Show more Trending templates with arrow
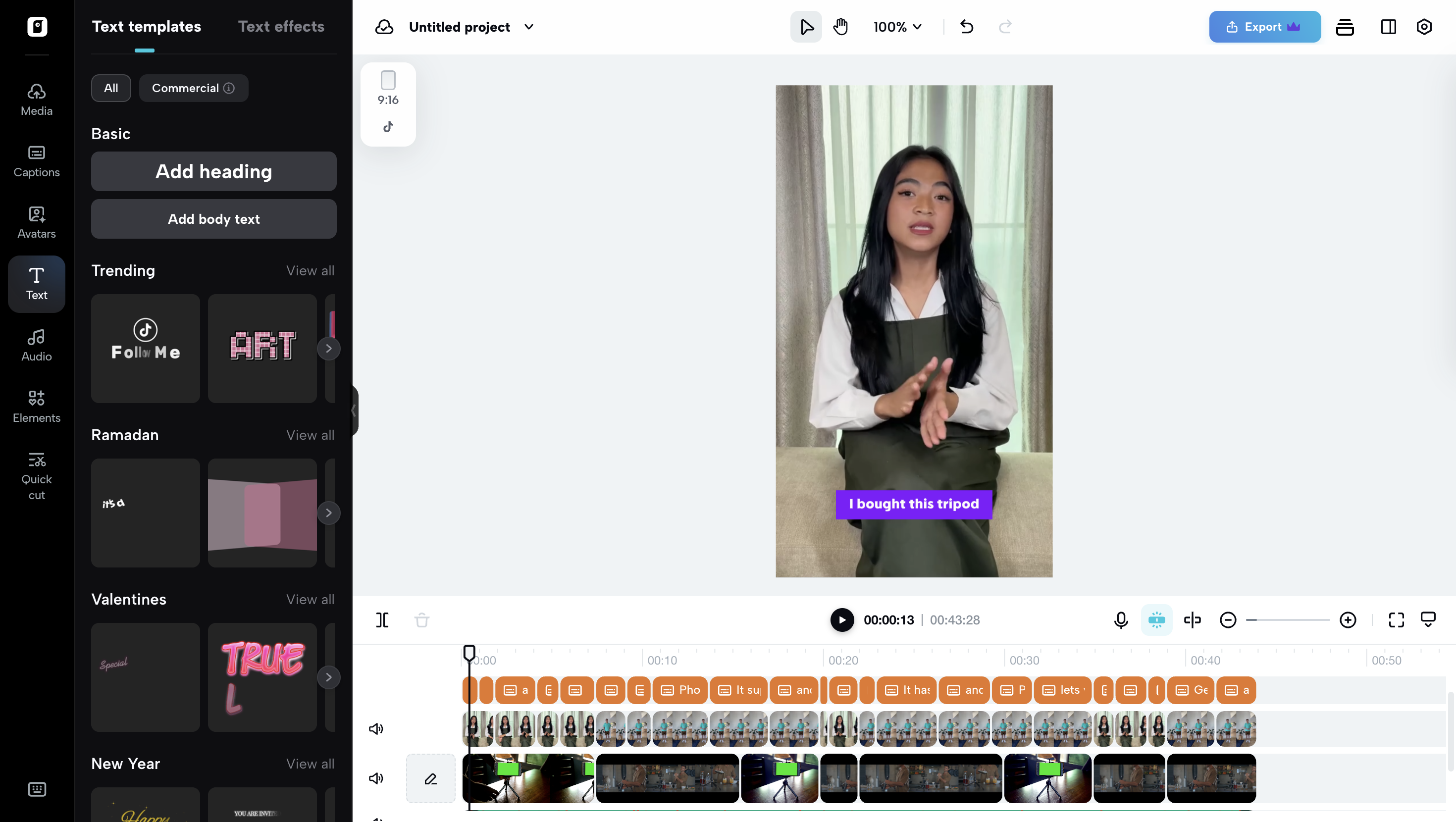 (x=328, y=348)
